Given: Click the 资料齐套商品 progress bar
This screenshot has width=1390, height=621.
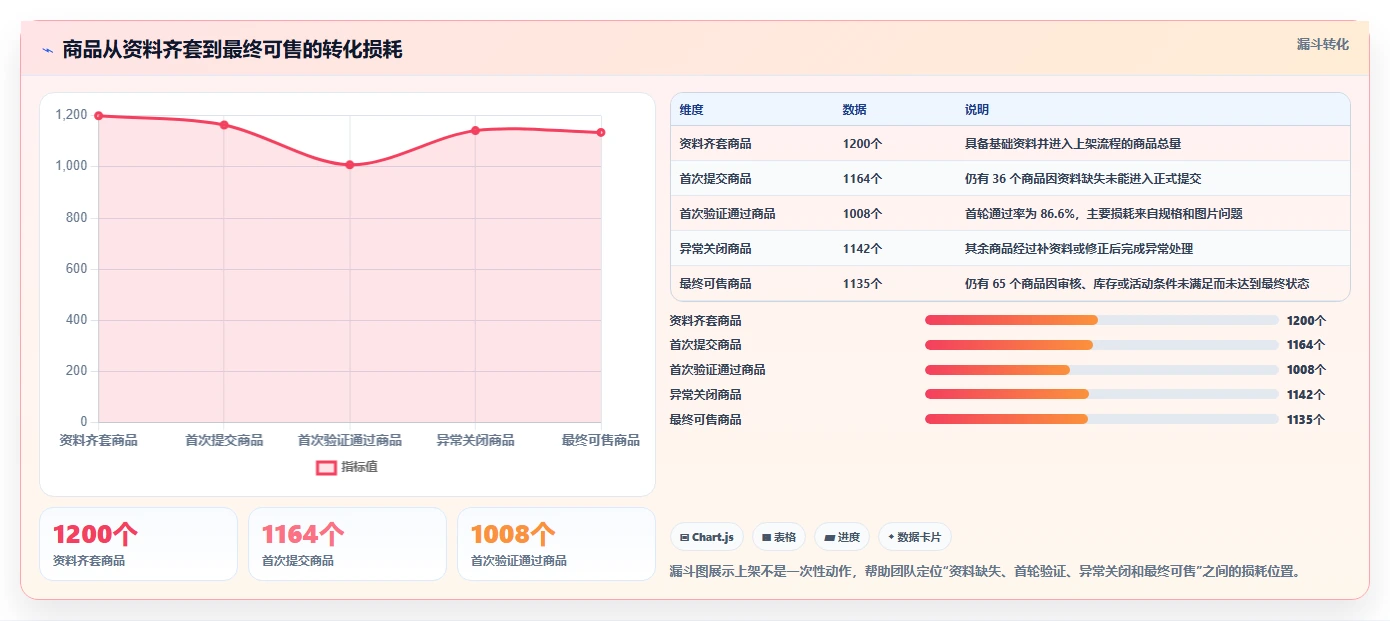Looking at the screenshot, I should [1102, 320].
